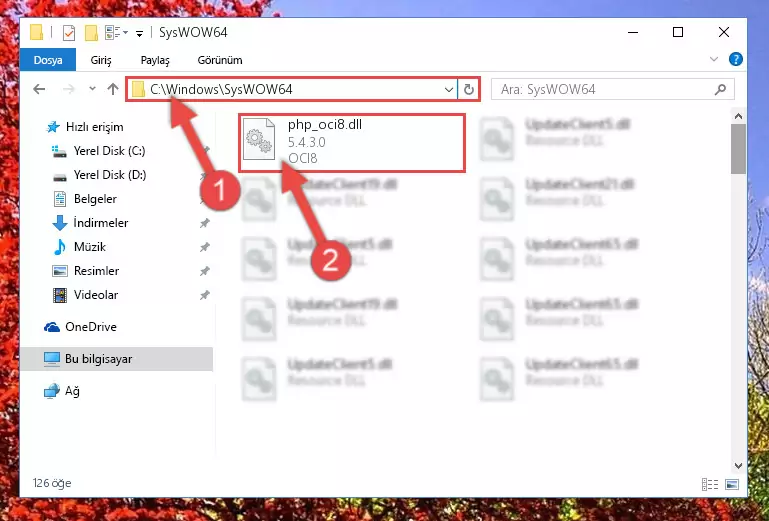Refresh the SysWOW64 folder
769x521 pixels.
coord(469,89)
